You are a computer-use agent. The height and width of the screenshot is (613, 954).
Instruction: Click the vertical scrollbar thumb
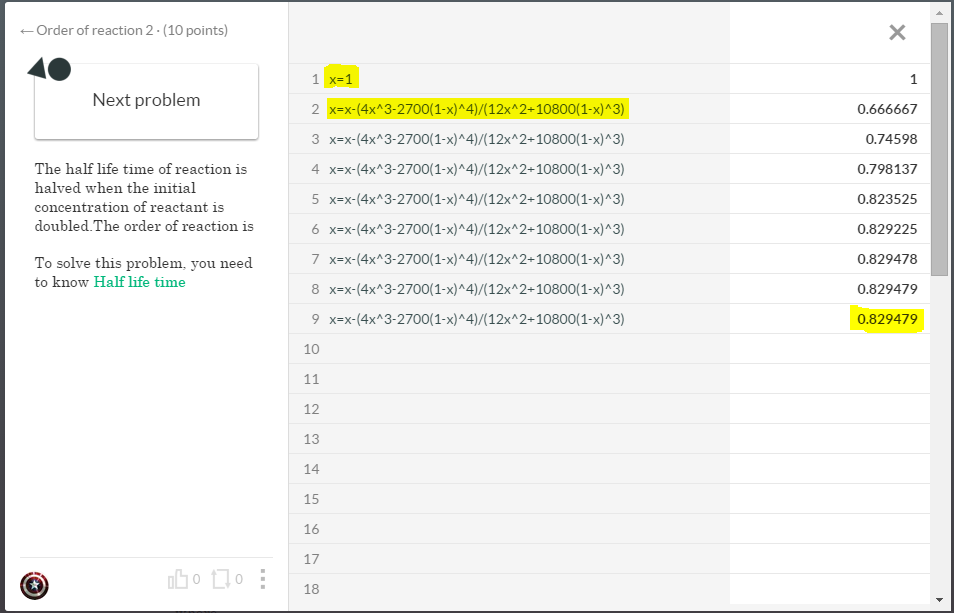tap(940, 149)
